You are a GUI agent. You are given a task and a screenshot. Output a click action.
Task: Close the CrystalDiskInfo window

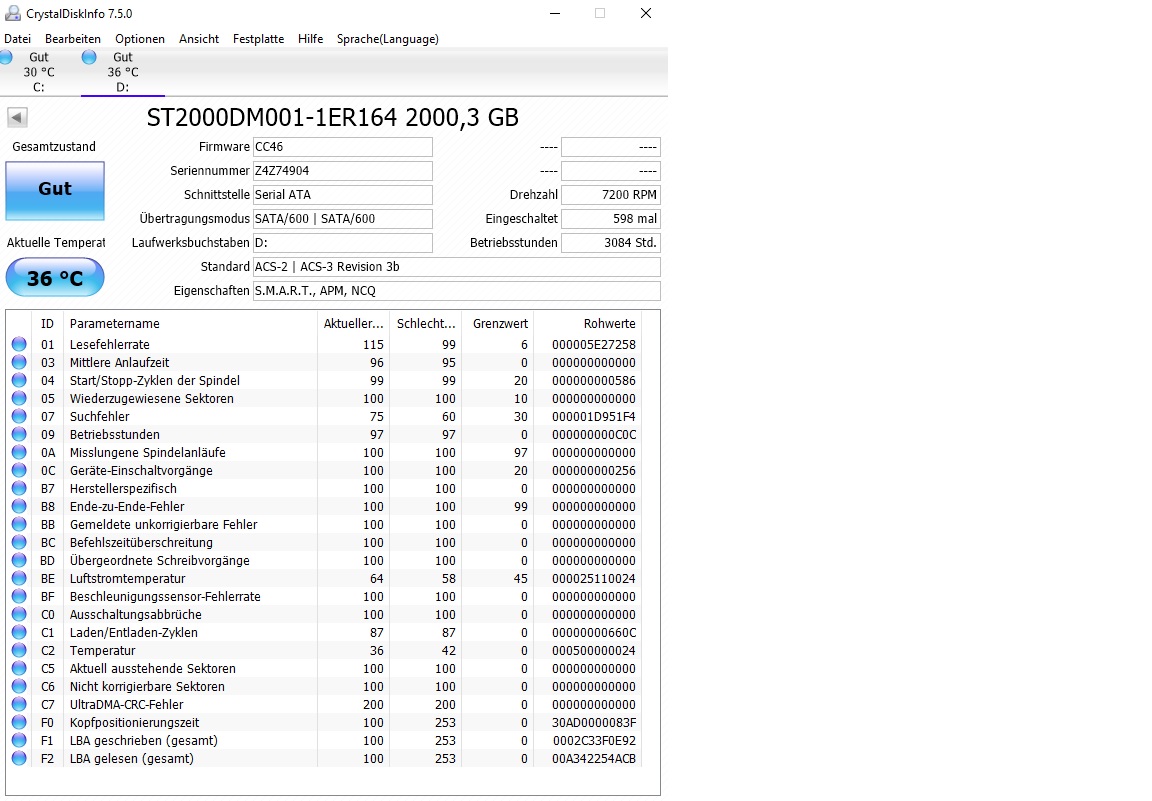pos(646,13)
